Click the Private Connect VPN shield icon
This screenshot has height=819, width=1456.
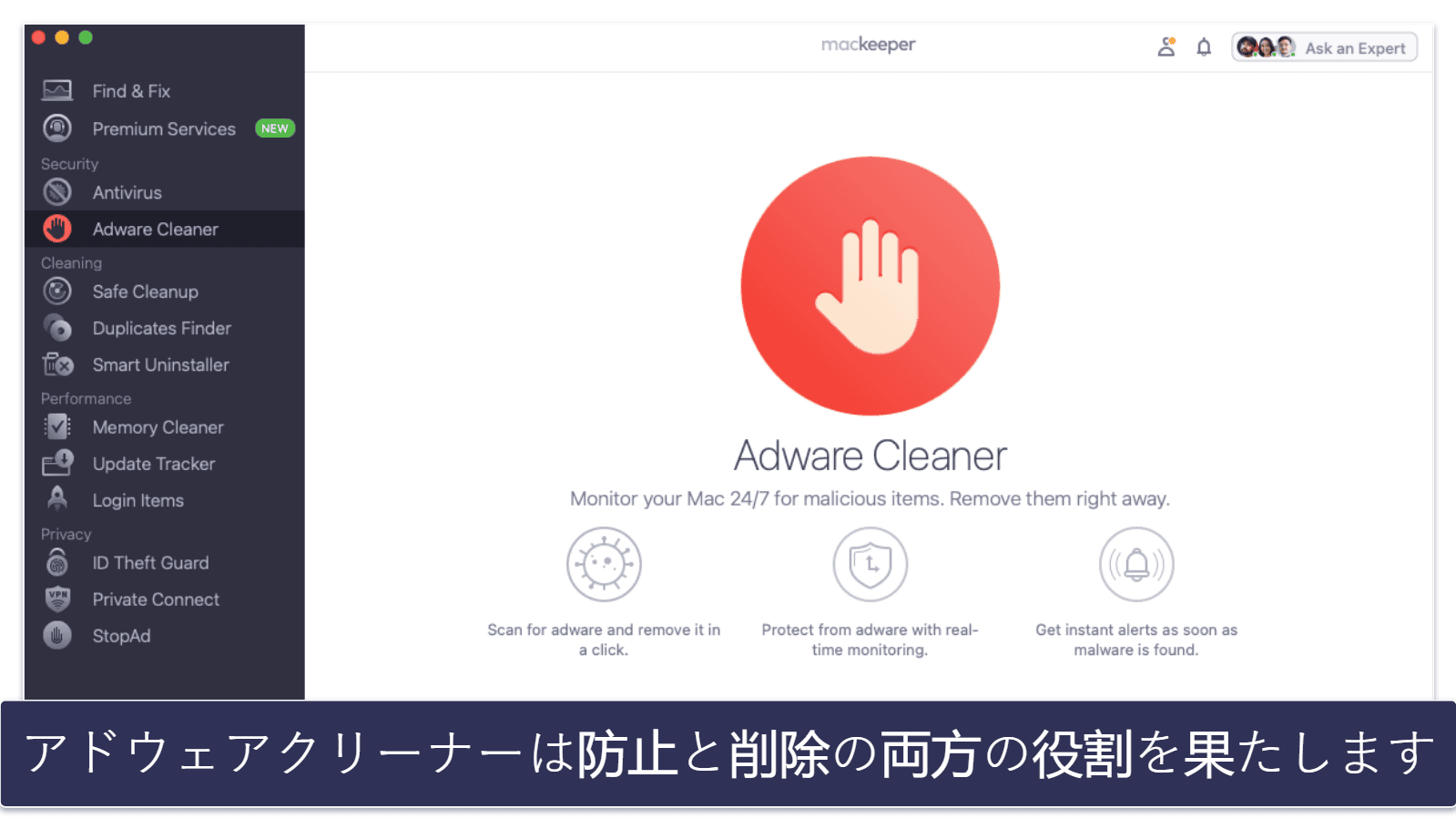coord(57,599)
